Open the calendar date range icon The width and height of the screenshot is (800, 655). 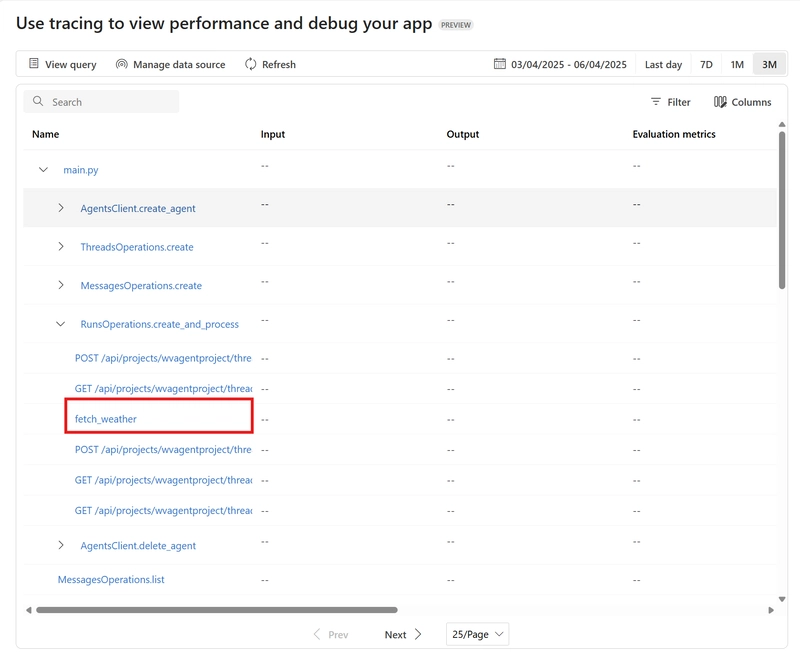tap(499, 64)
